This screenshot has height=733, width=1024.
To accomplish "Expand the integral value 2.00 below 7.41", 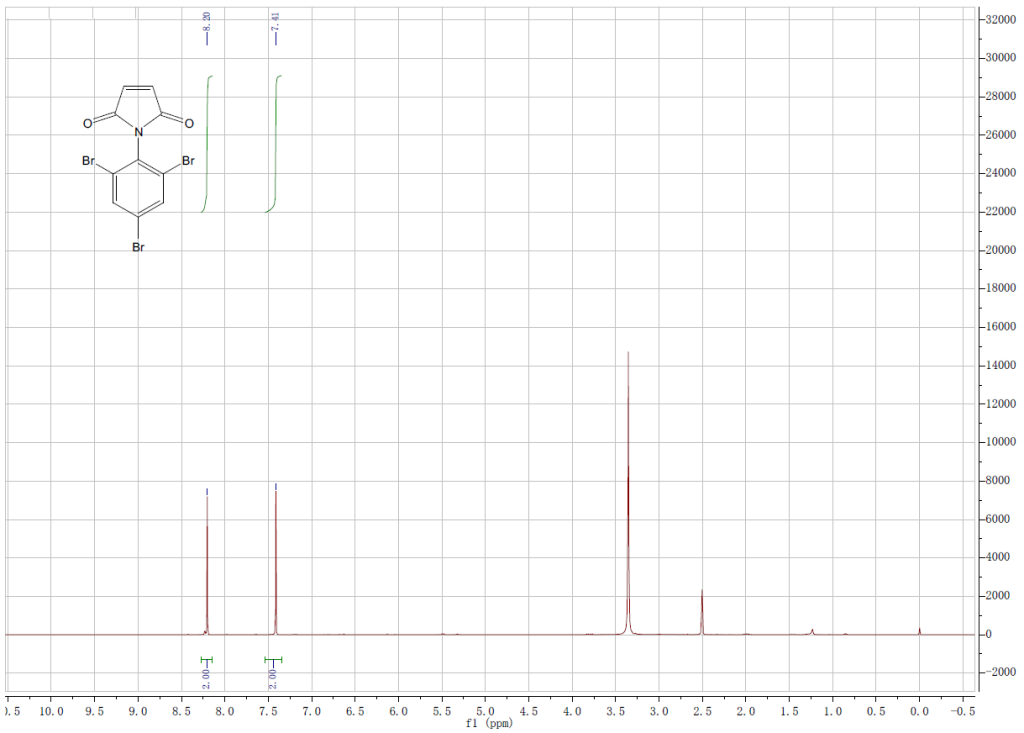I will pos(270,678).
